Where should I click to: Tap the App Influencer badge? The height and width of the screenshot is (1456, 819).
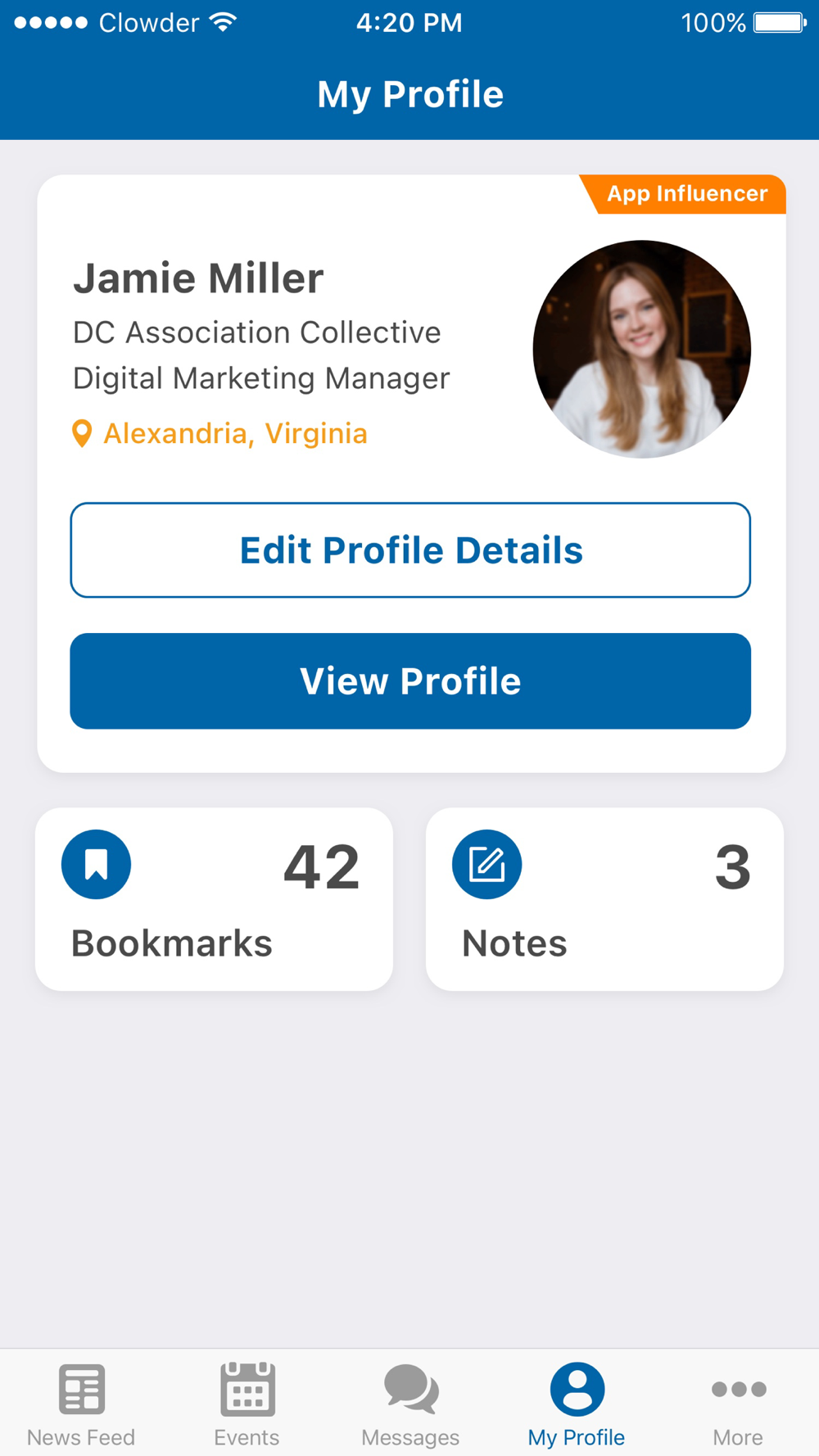point(683,194)
